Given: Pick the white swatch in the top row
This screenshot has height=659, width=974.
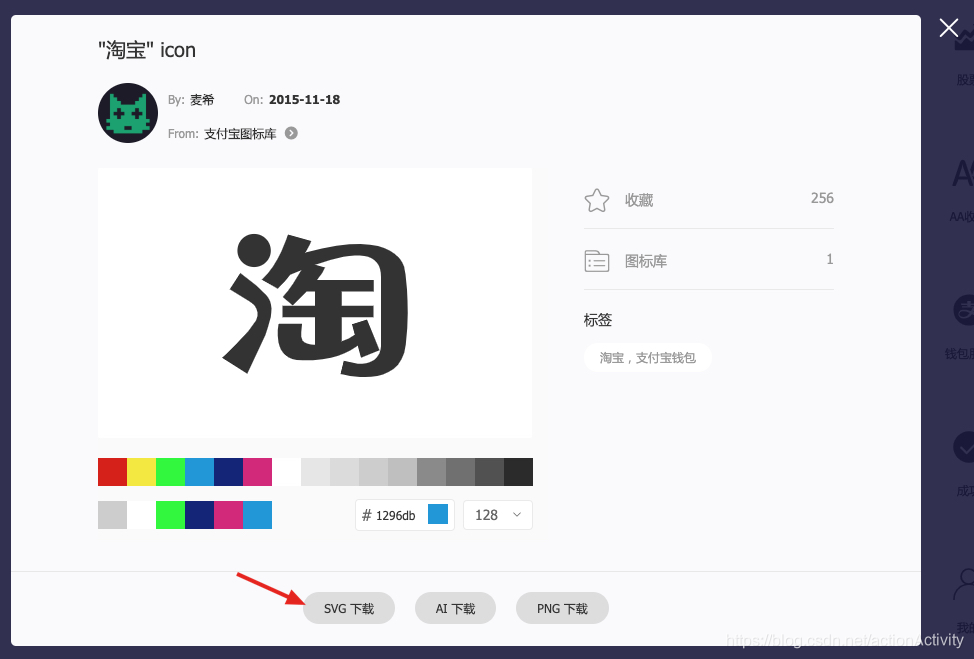Looking at the screenshot, I should (x=286, y=472).
